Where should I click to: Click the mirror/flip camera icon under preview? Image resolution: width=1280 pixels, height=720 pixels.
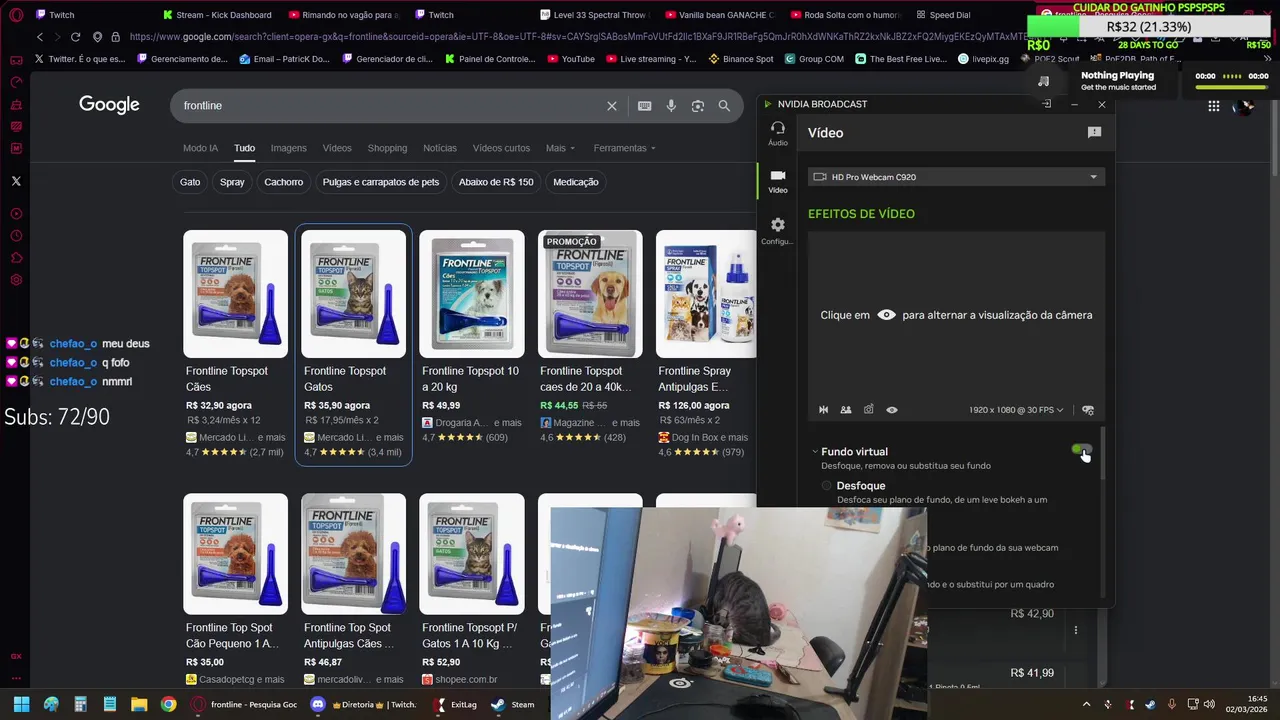pos(823,410)
